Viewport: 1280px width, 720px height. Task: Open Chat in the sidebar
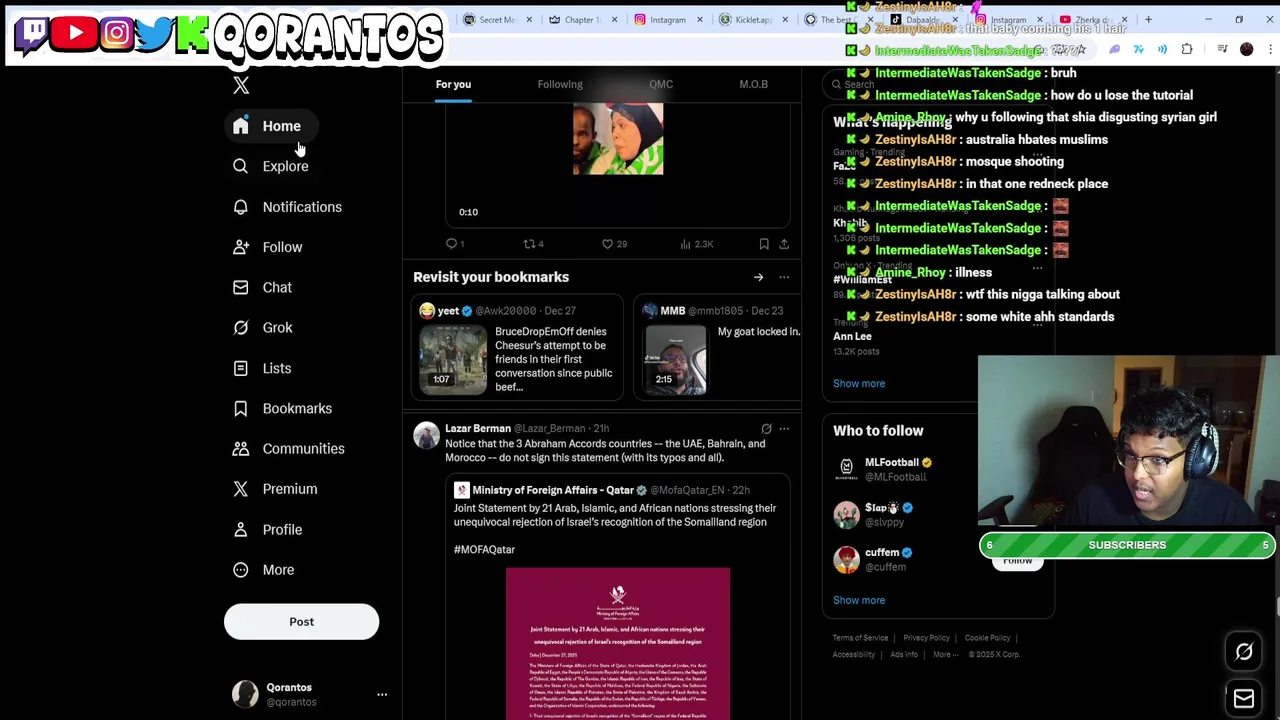(262, 287)
